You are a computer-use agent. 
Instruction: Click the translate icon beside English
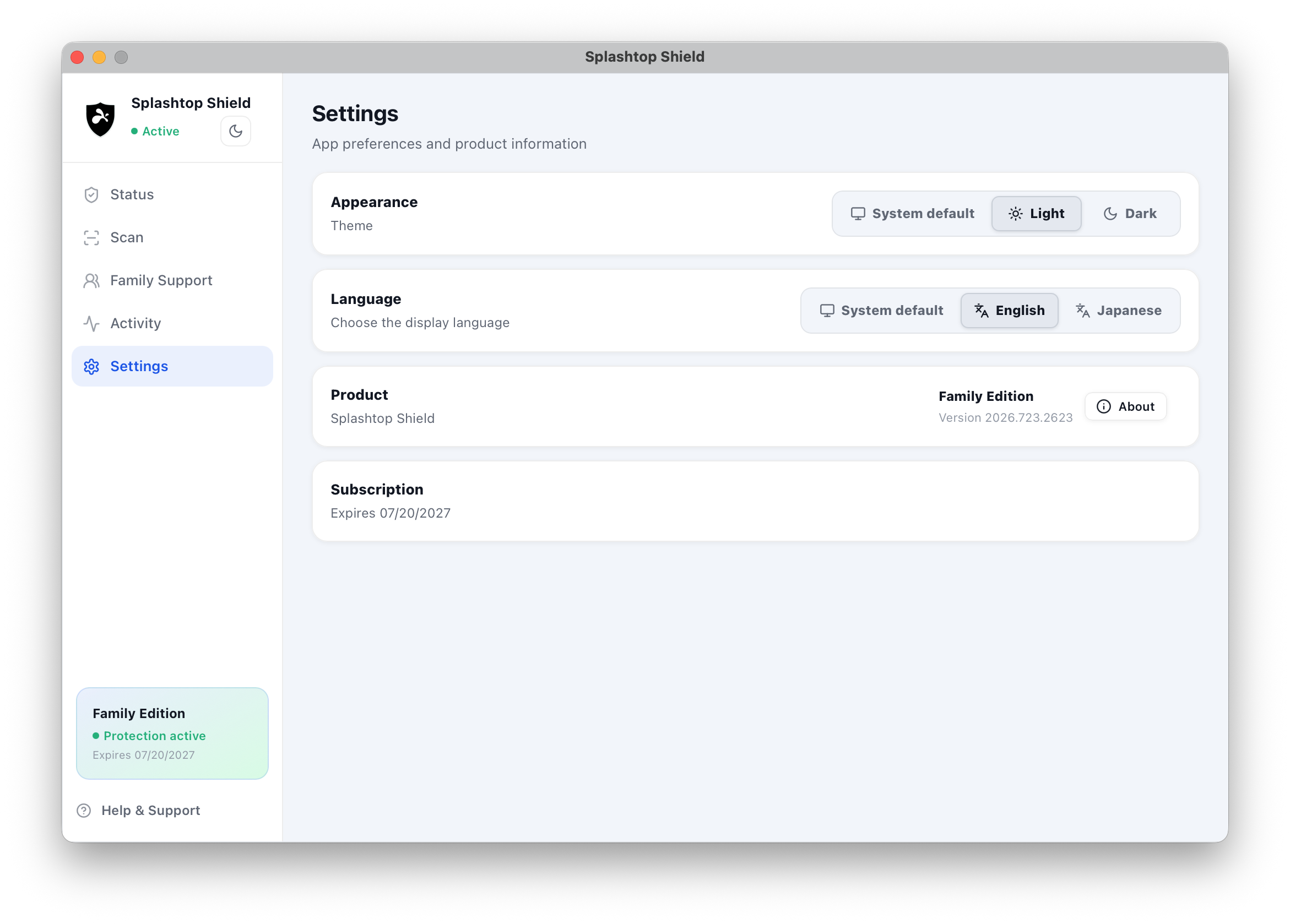point(980,311)
